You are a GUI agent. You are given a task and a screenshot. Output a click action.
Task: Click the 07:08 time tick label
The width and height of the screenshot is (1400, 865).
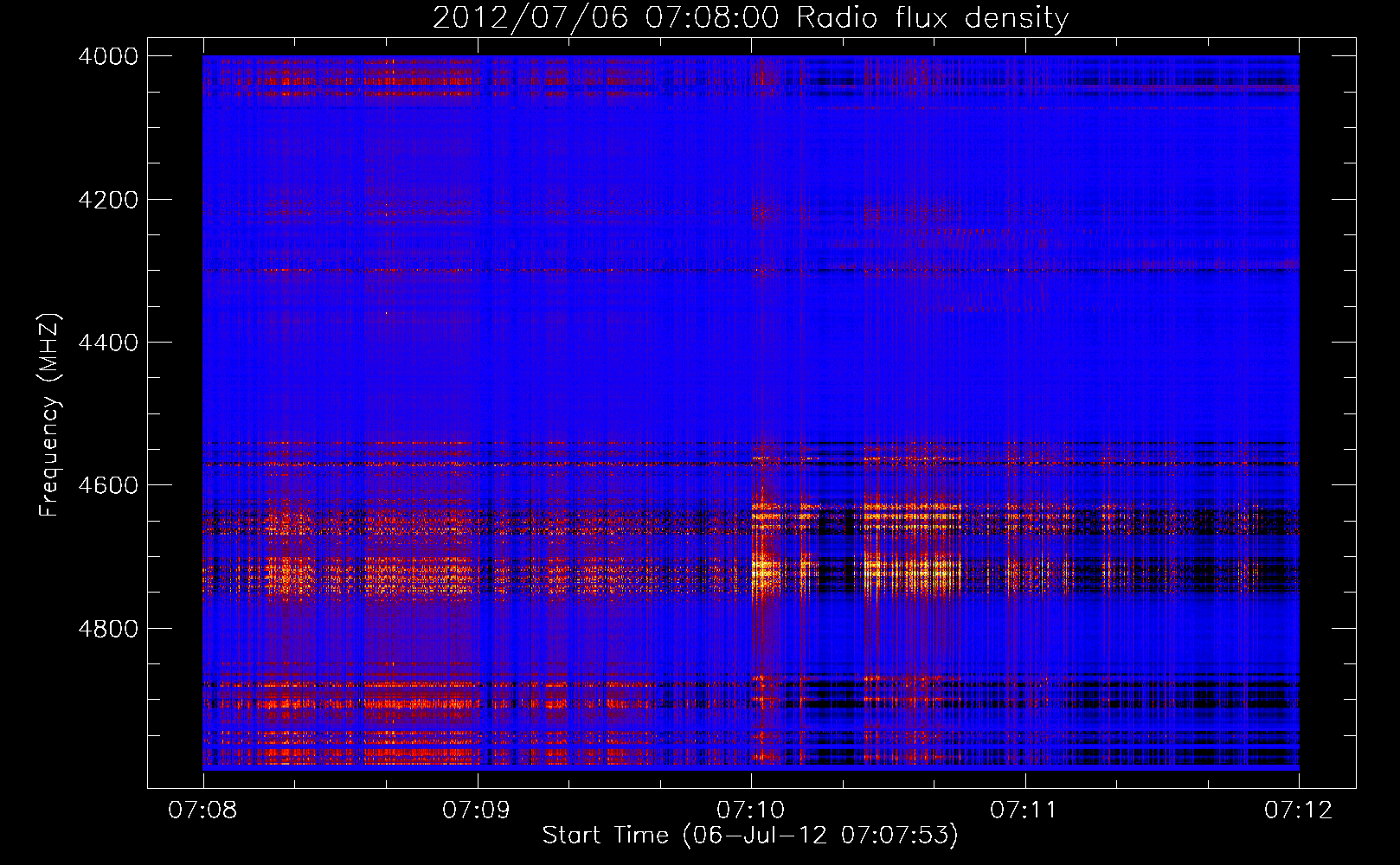pos(202,811)
